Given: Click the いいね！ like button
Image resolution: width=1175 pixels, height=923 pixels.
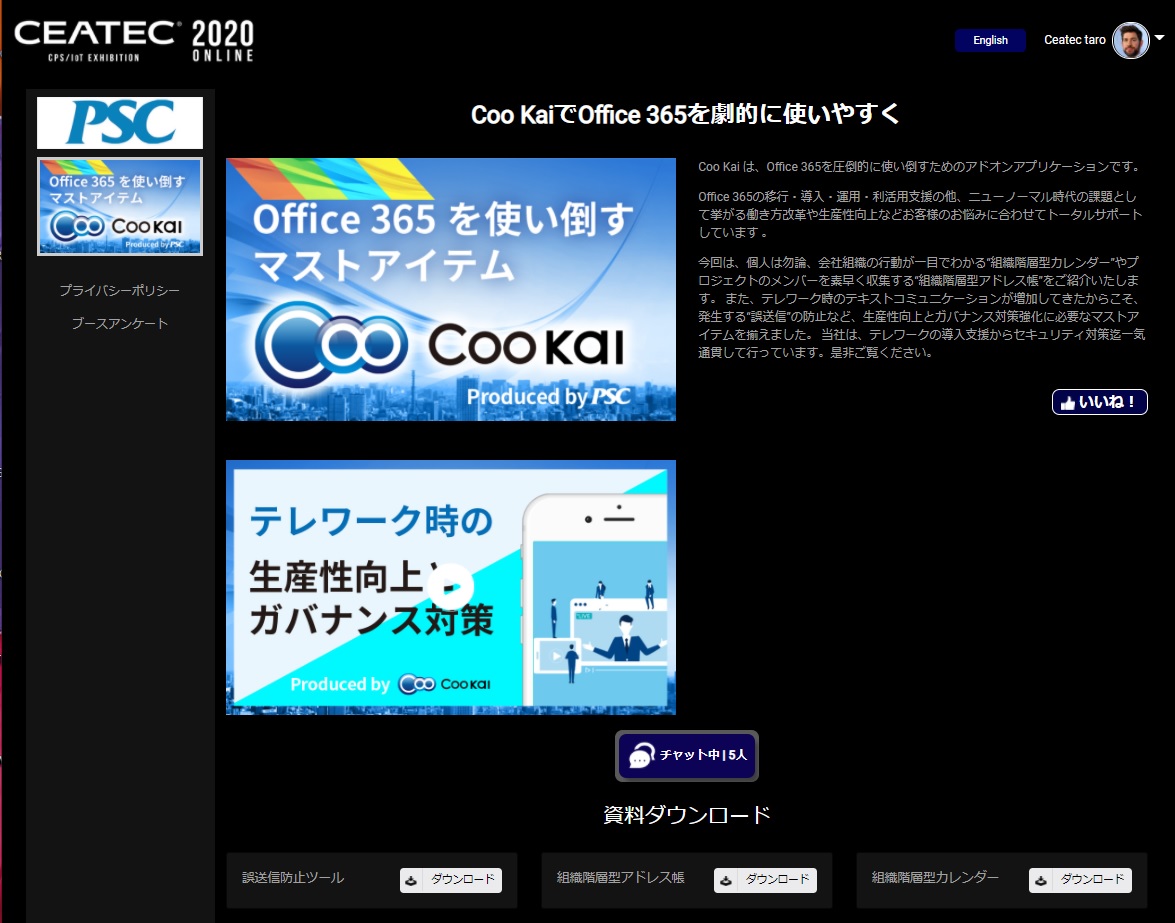Looking at the screenshot, I should 1099,402.
